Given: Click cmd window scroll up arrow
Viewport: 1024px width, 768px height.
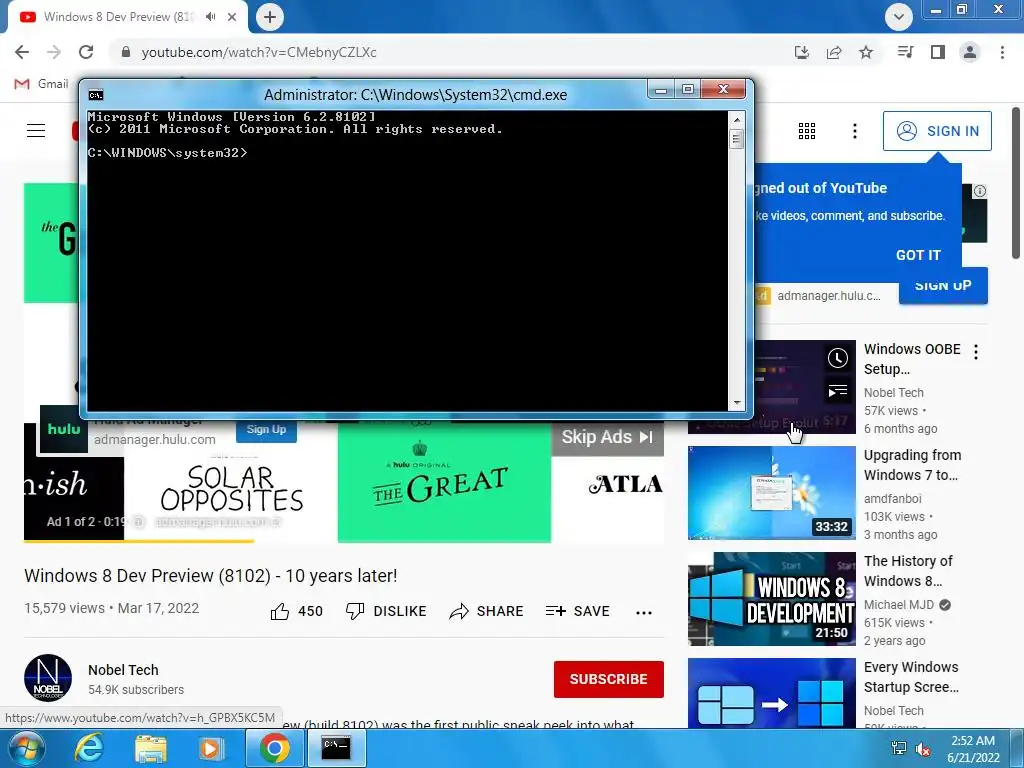Looking at the screenshot, I should (737, 120).
